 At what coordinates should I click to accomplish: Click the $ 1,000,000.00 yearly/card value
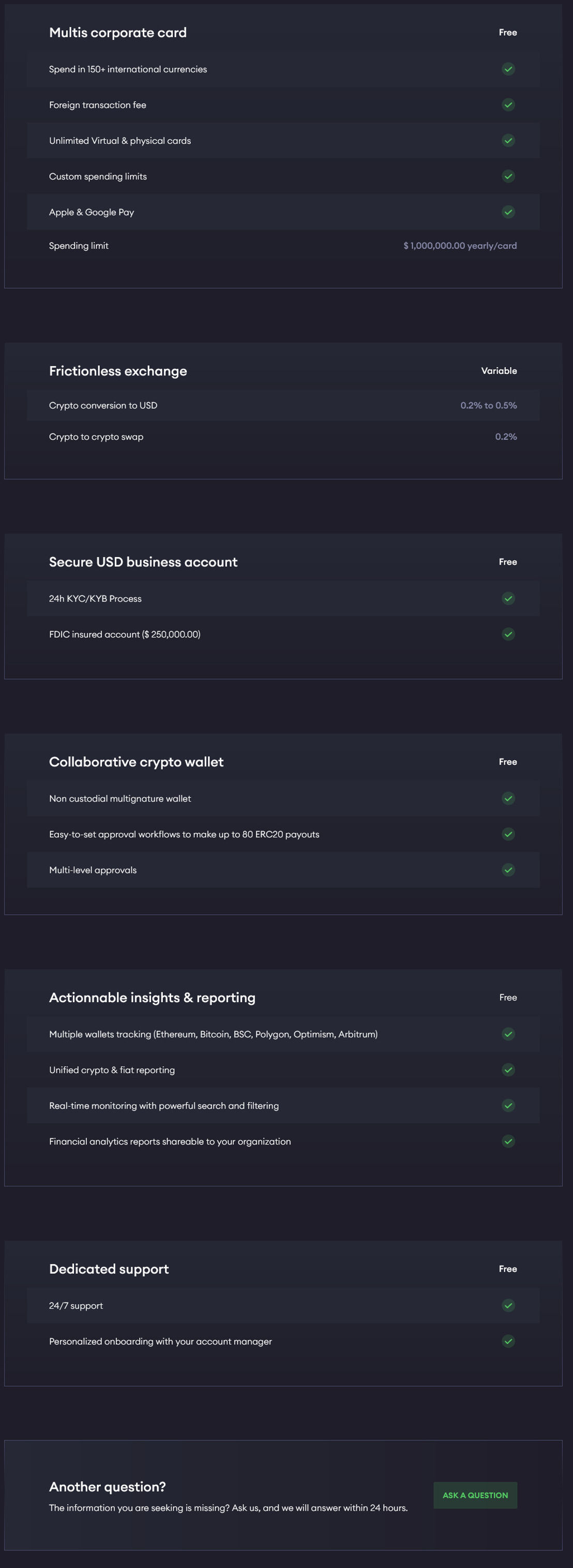[460, 246]
